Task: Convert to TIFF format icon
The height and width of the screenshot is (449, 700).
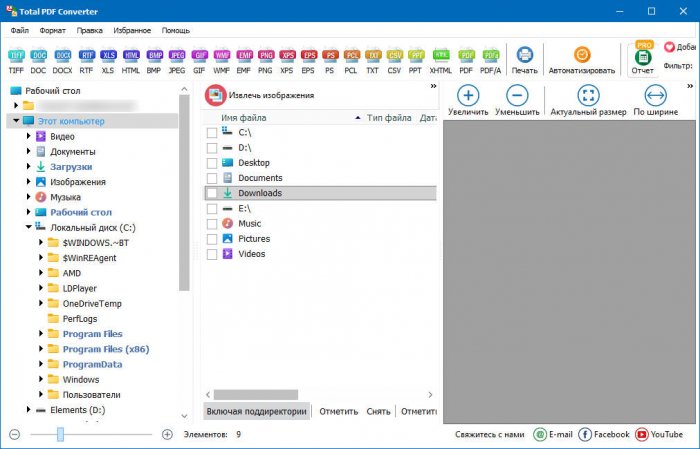Action: [16, 56]
